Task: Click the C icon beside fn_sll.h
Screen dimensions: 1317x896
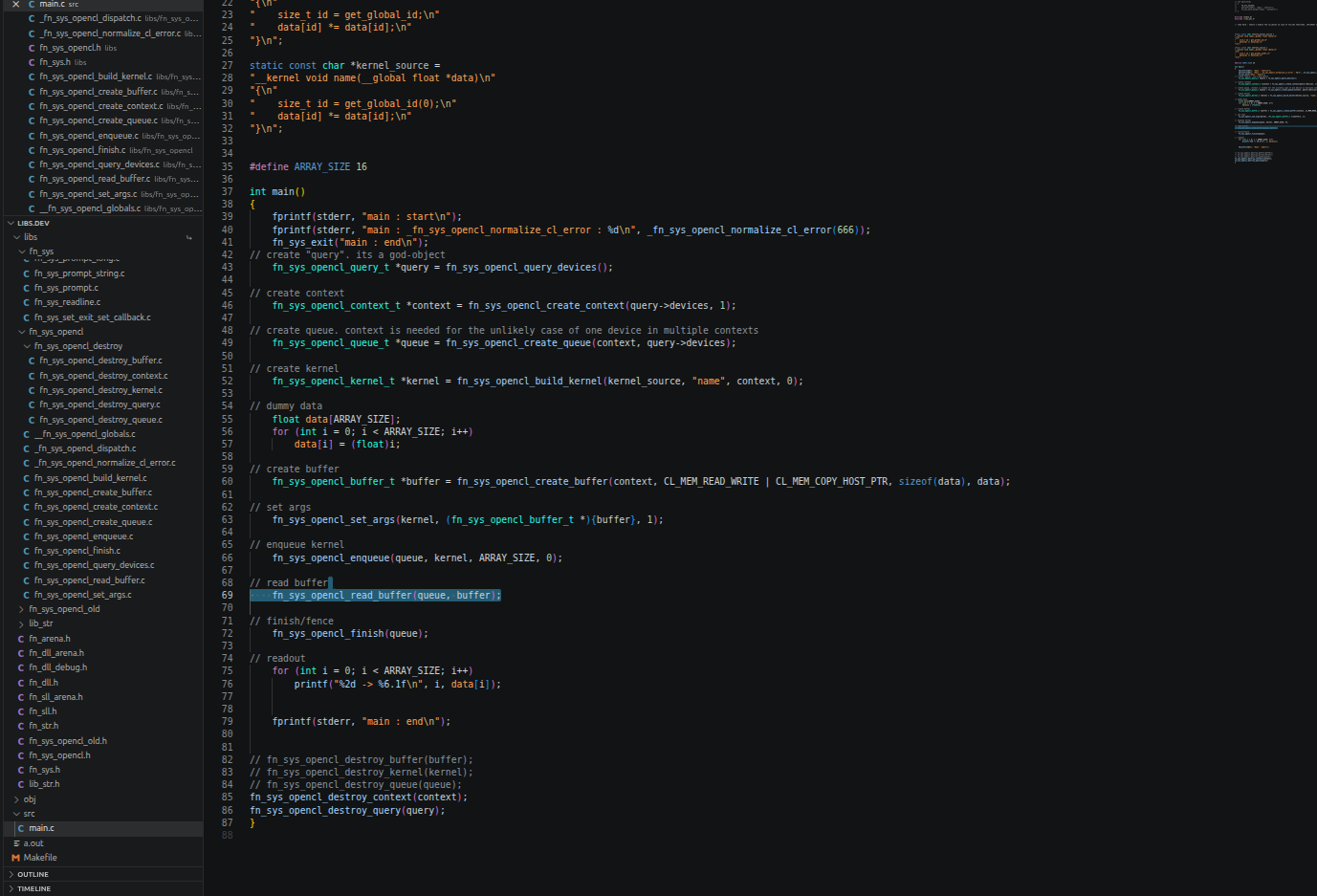Action: (21, 711)
